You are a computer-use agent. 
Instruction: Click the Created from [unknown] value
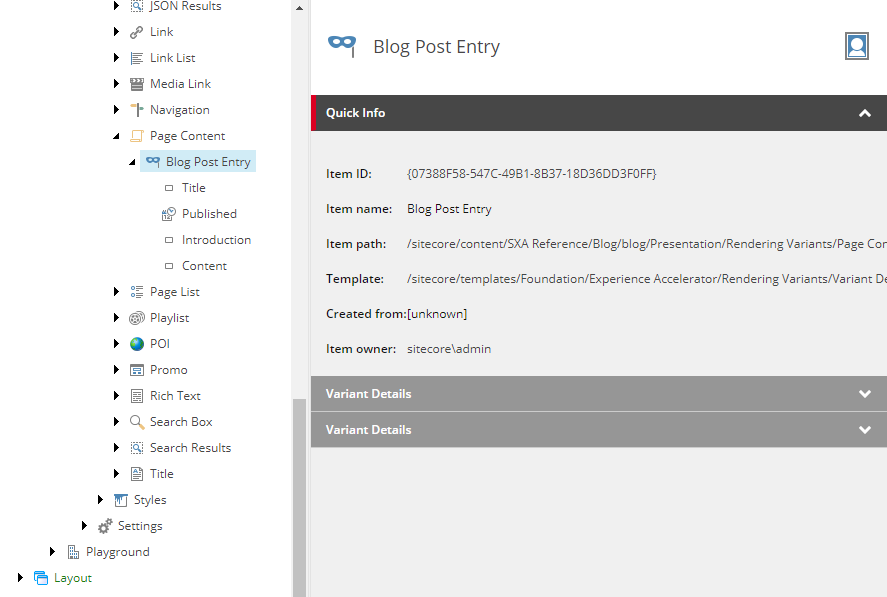[437, 314]
